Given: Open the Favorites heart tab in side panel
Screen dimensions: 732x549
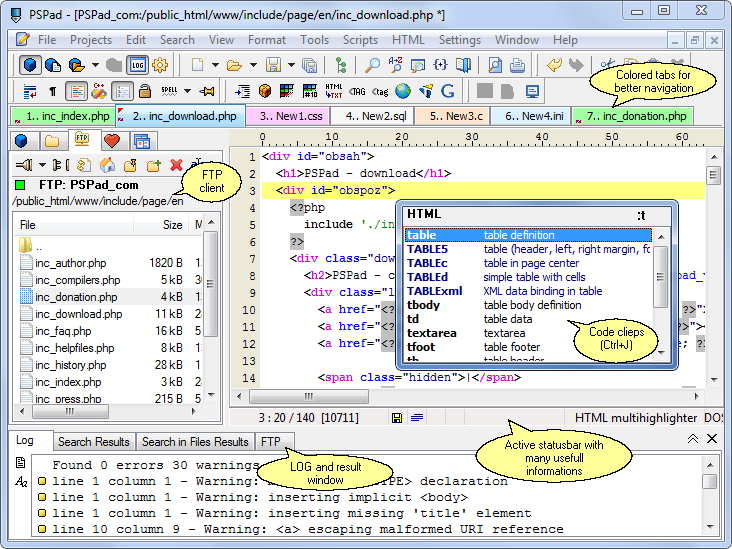Looking at the screenshot, I should pyautogui.click(x=111, y=140).
